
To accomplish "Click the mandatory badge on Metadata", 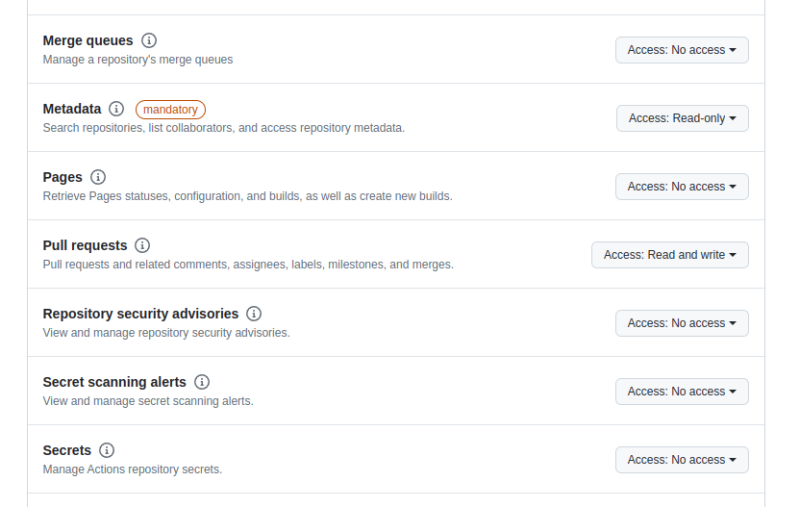I will pos(170,109).
